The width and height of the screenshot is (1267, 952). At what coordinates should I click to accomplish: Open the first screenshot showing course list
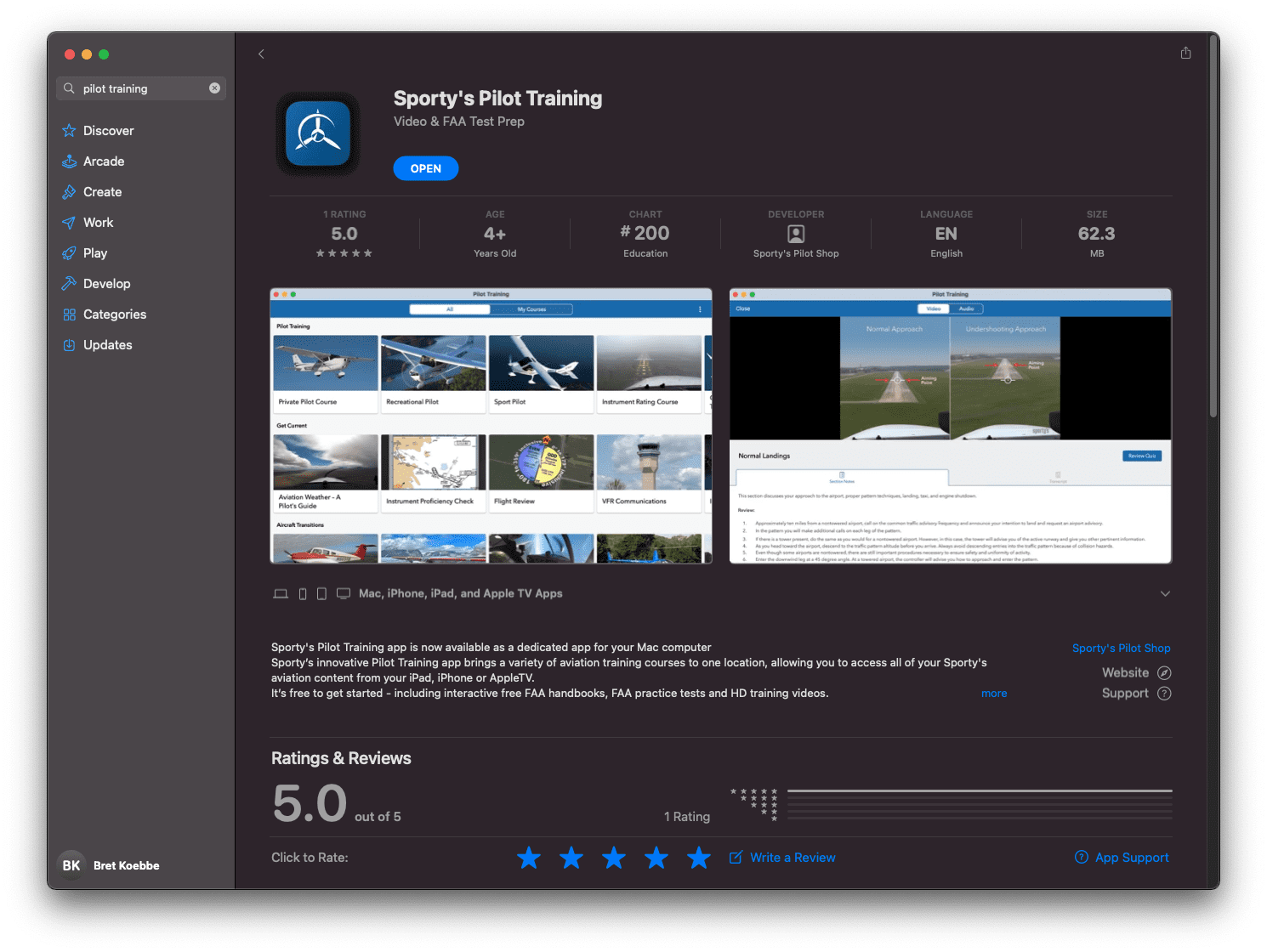point(491,426)
